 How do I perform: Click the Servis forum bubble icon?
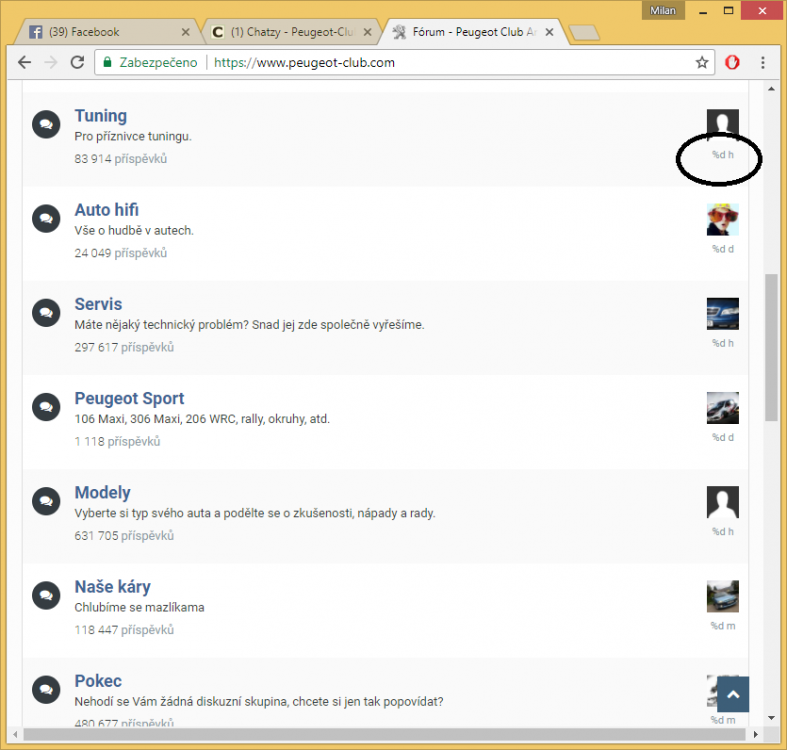pos(46,313)
